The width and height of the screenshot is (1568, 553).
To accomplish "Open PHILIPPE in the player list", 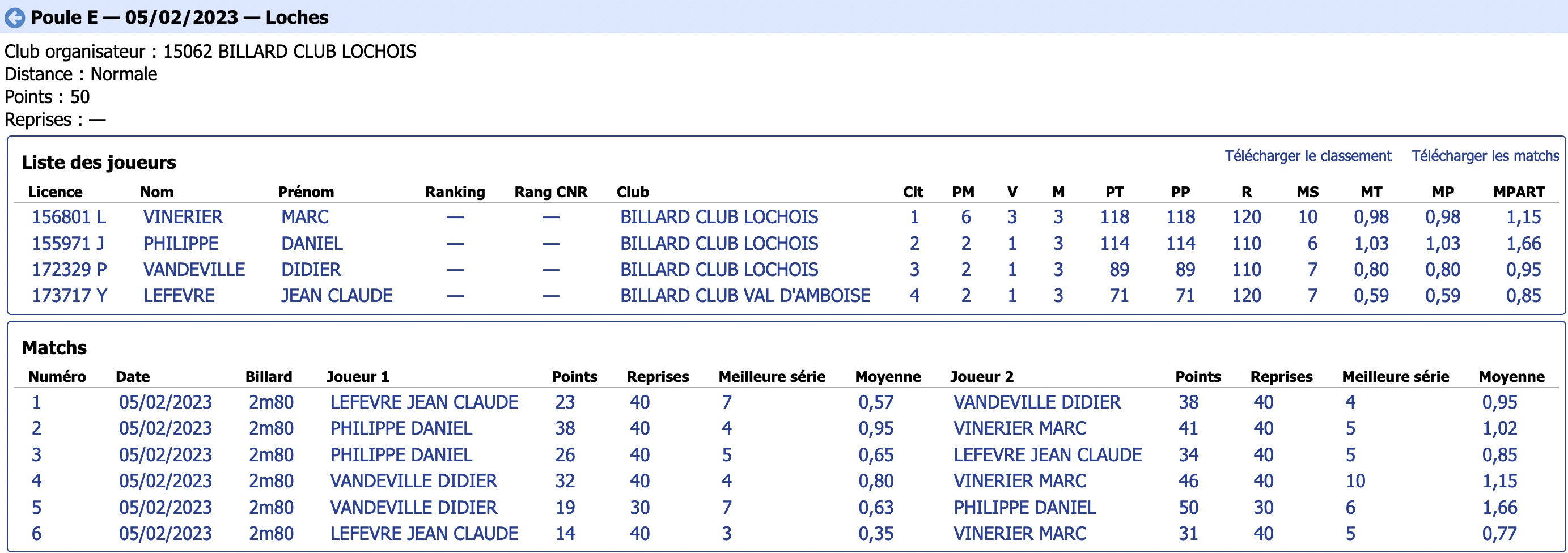I will click(x=181, y=244).
